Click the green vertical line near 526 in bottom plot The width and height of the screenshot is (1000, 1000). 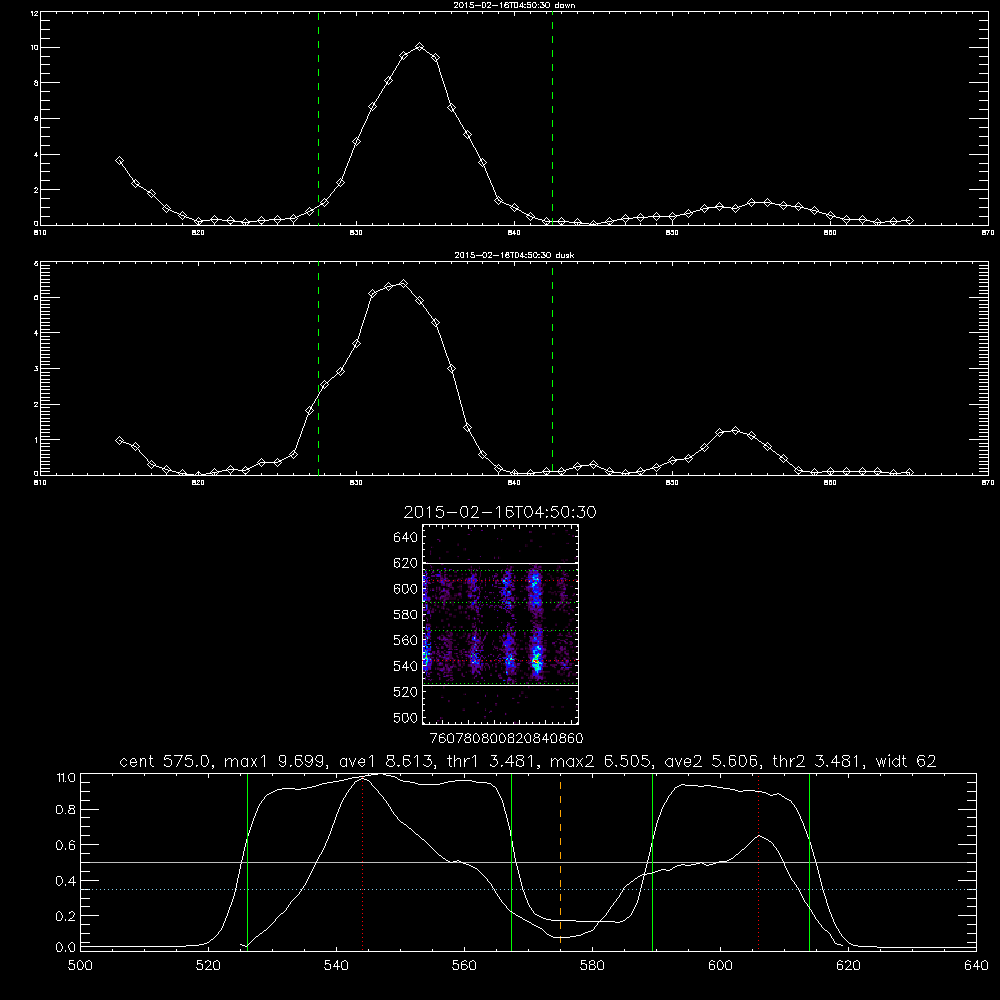pyautogui.click(x=247, y=862)
